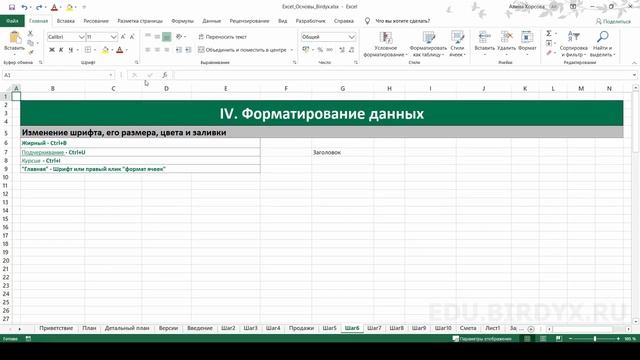This screenshot has height=360, width=640.
Task: Select the Format Painter brush icon
Action: 31,52
